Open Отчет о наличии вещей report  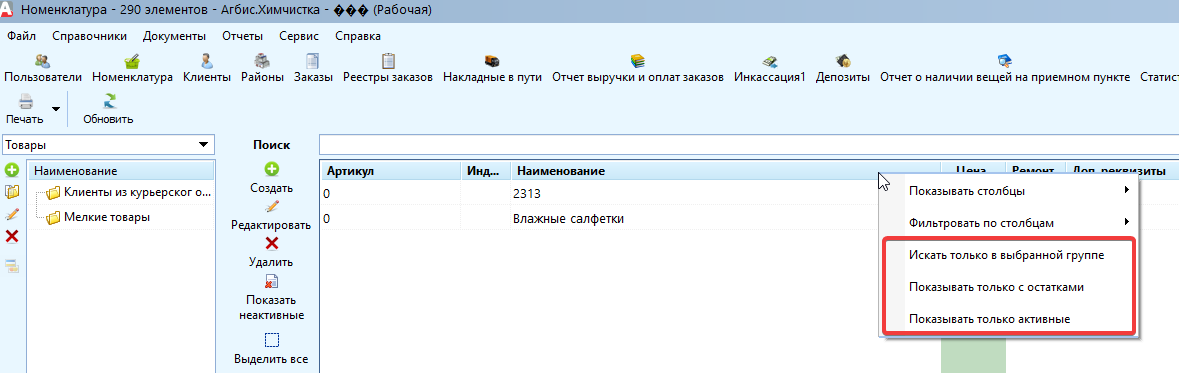tap(1005, 68)
